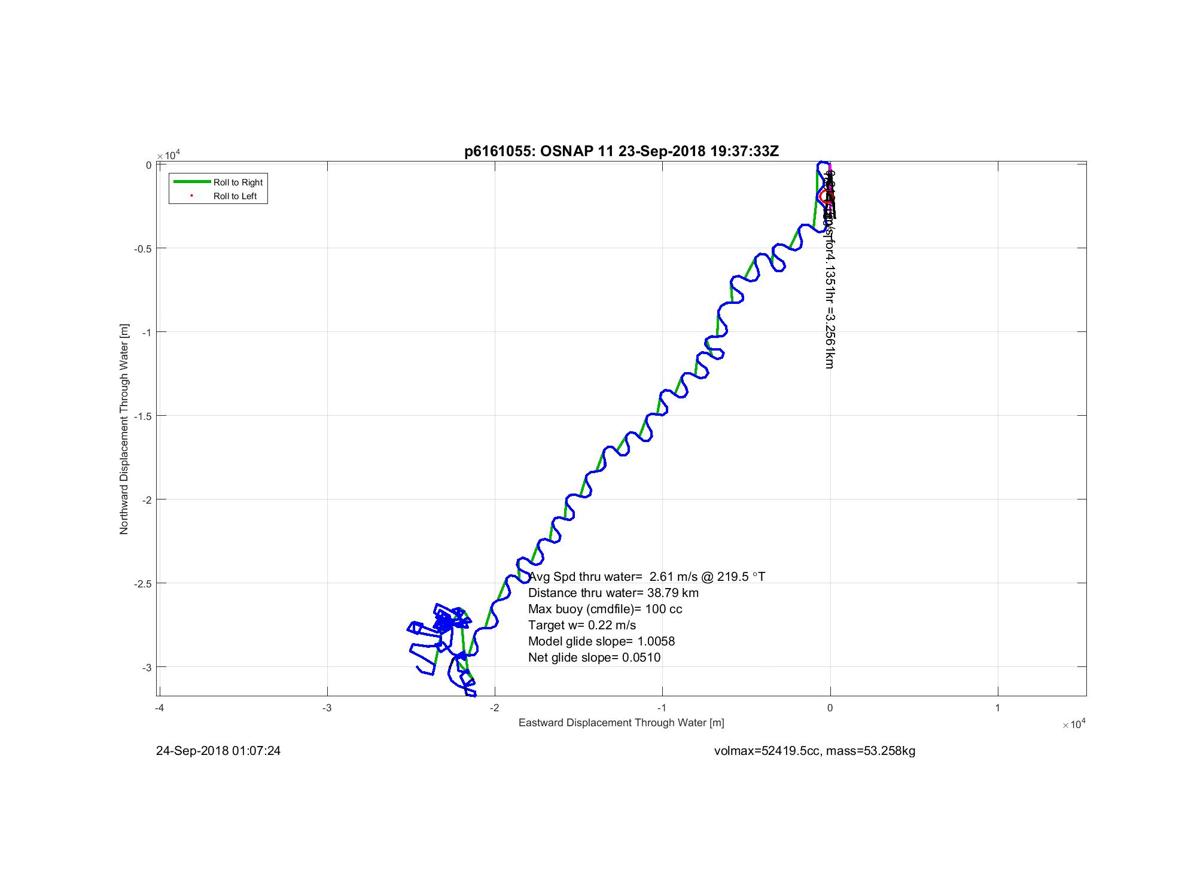
Task: Click the 'Max buoy (cmdfile)= 100 cc' text
Action: [605, 609]
